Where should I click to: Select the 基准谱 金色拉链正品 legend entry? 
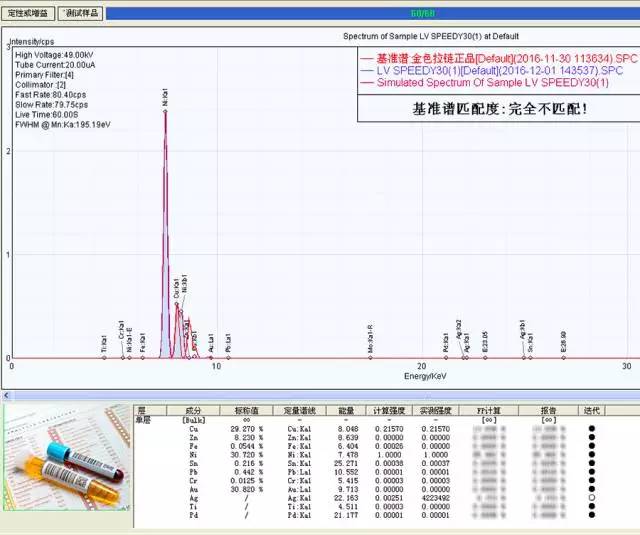pyautogui.click(x=498, y=58)
